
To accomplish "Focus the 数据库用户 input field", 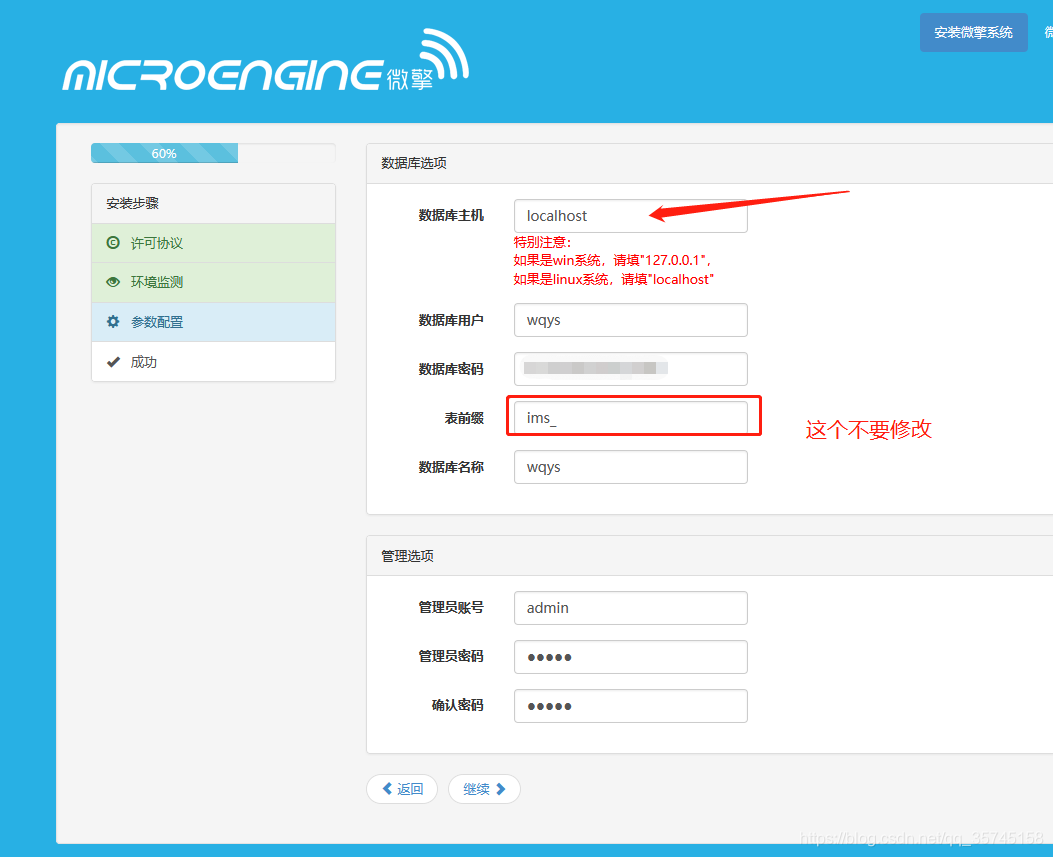I will pos(631,320).
